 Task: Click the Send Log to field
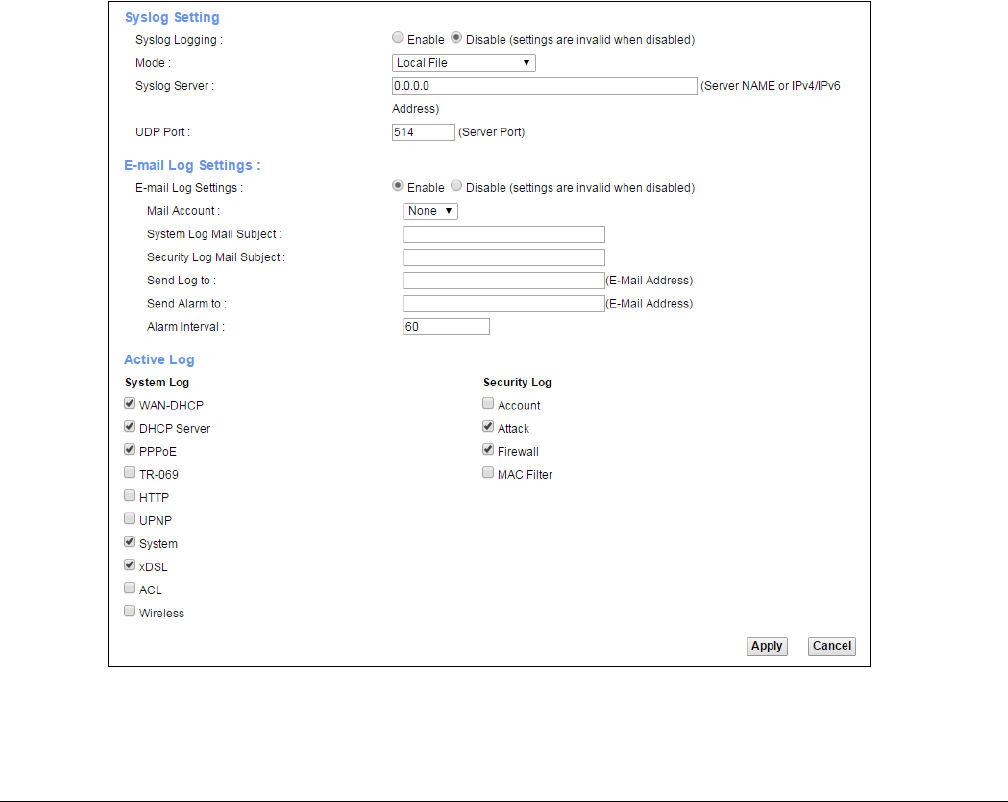click(504, 281)
